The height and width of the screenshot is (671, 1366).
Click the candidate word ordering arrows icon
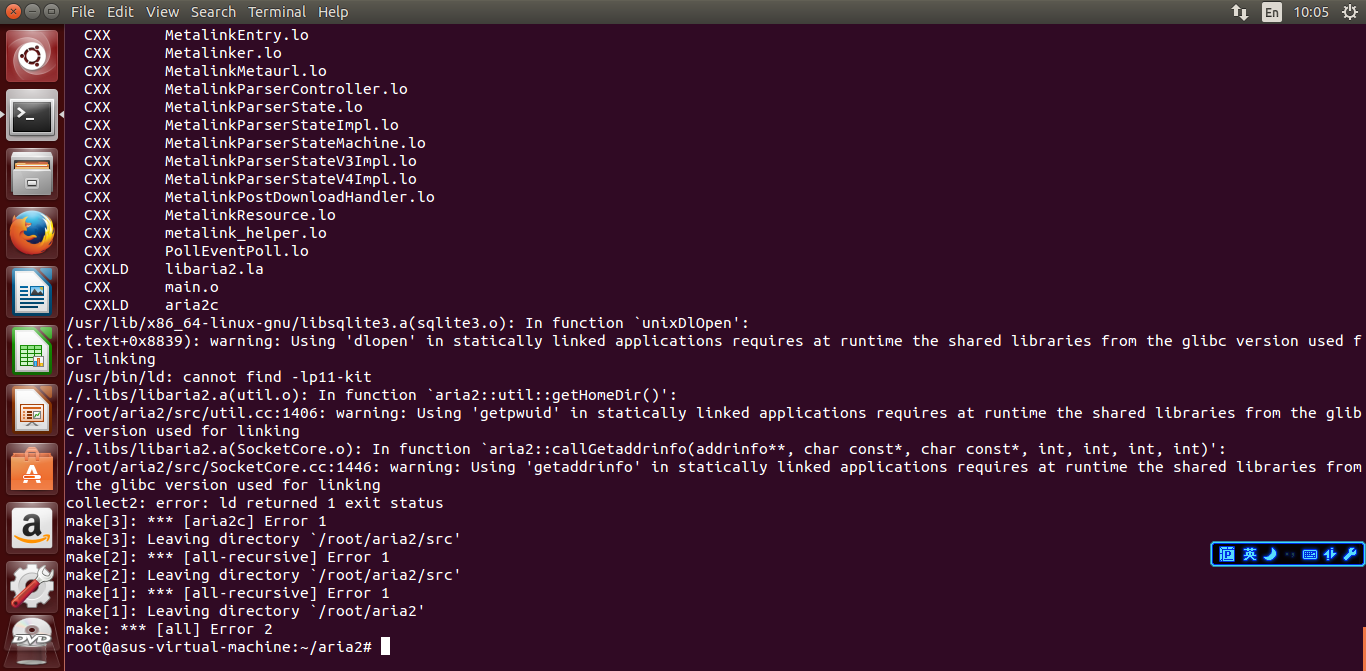tap(1330, 554)
